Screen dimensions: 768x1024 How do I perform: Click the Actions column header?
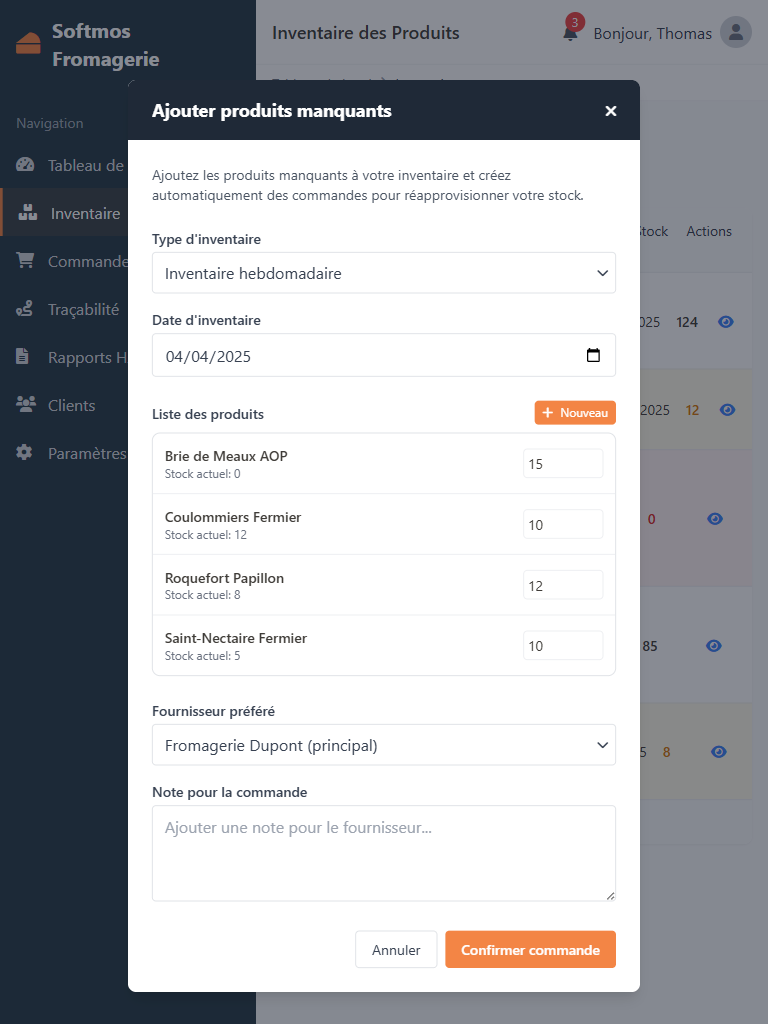(709, 231)
